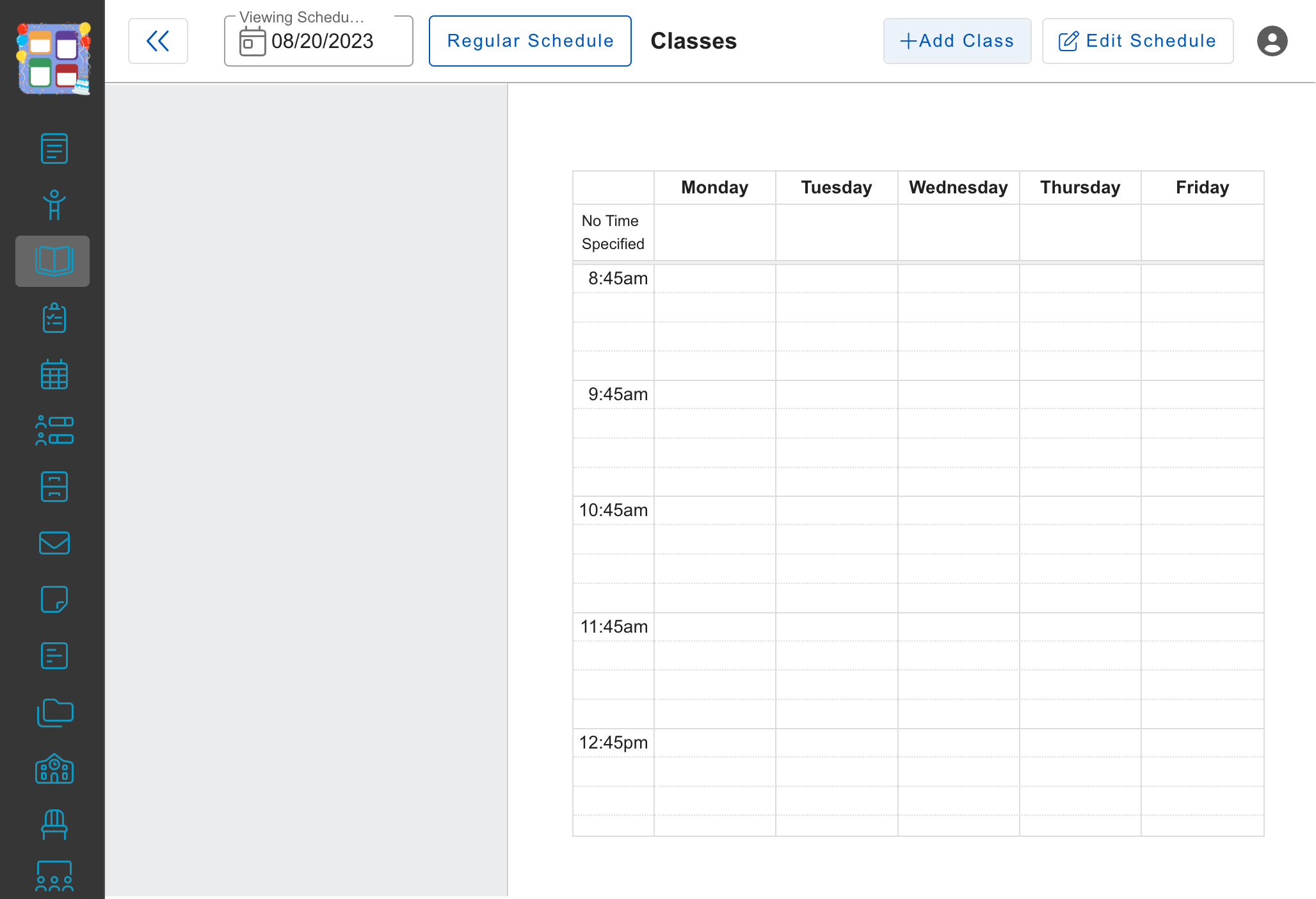Viewport: 1316px width, 899px height.
Task: Collapse the panel with the double chevron
Action: [x=157, y=41]
